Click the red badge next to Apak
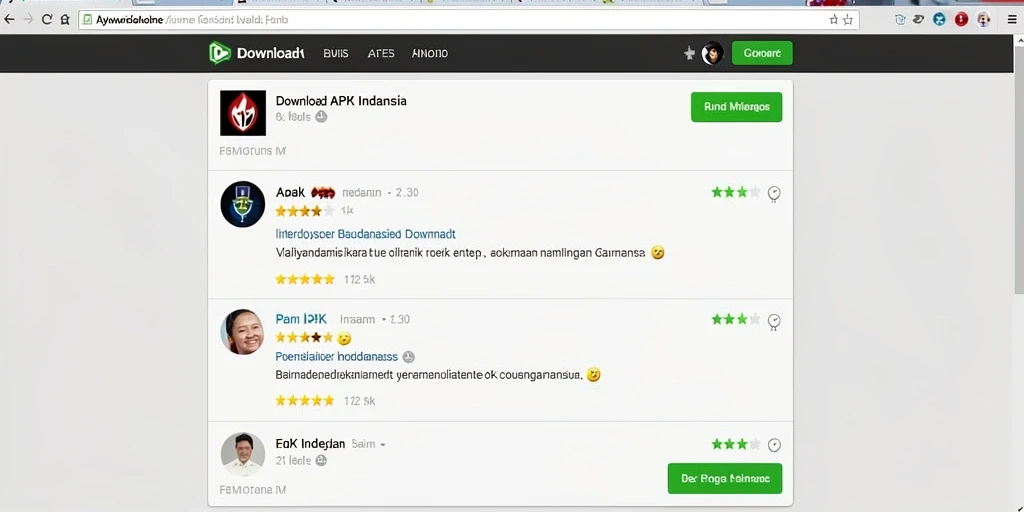 click(x=323, y=193)
